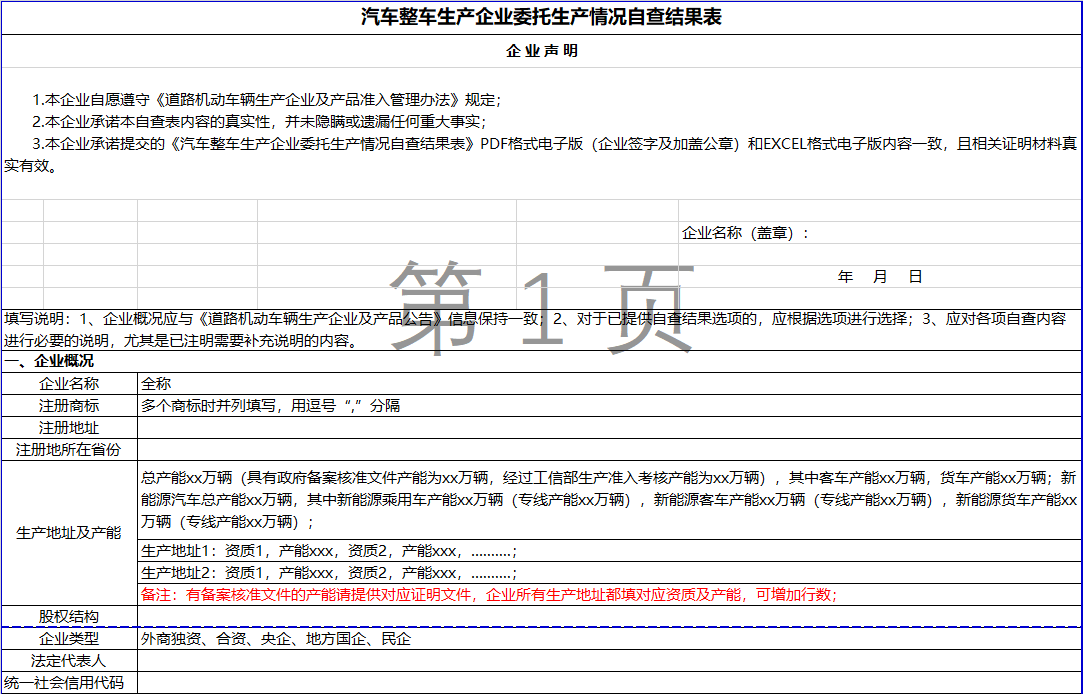Select the empty cell beside 注册地所在省份
This screenshot has width=1083, height=694.
point(608,450)
